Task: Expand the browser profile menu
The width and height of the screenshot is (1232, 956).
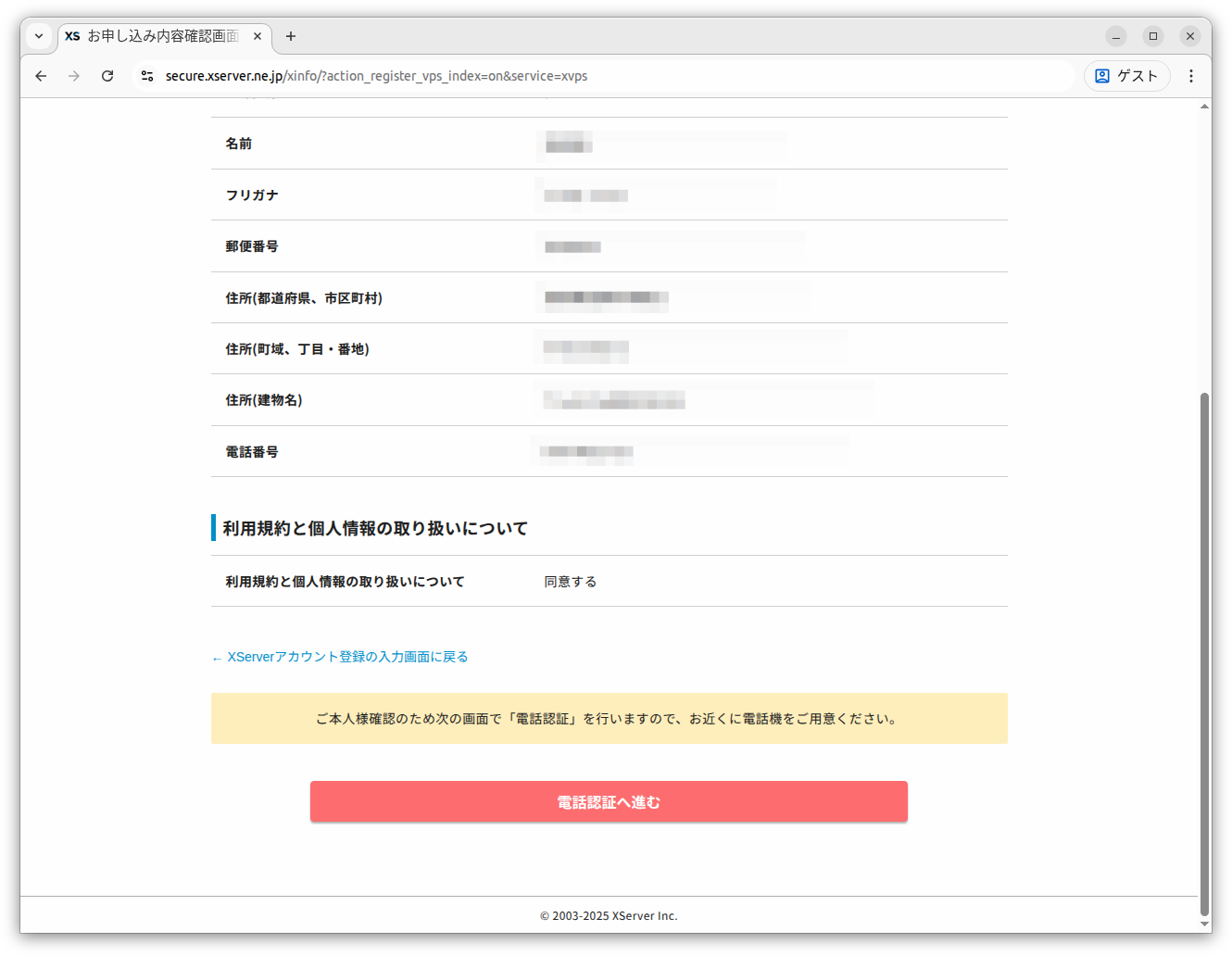Action: [1126, 76]
